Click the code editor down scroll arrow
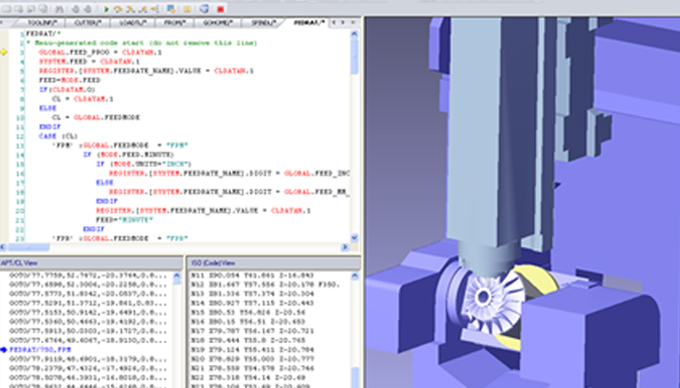This screenshot has height=388, width=680. 354,238
